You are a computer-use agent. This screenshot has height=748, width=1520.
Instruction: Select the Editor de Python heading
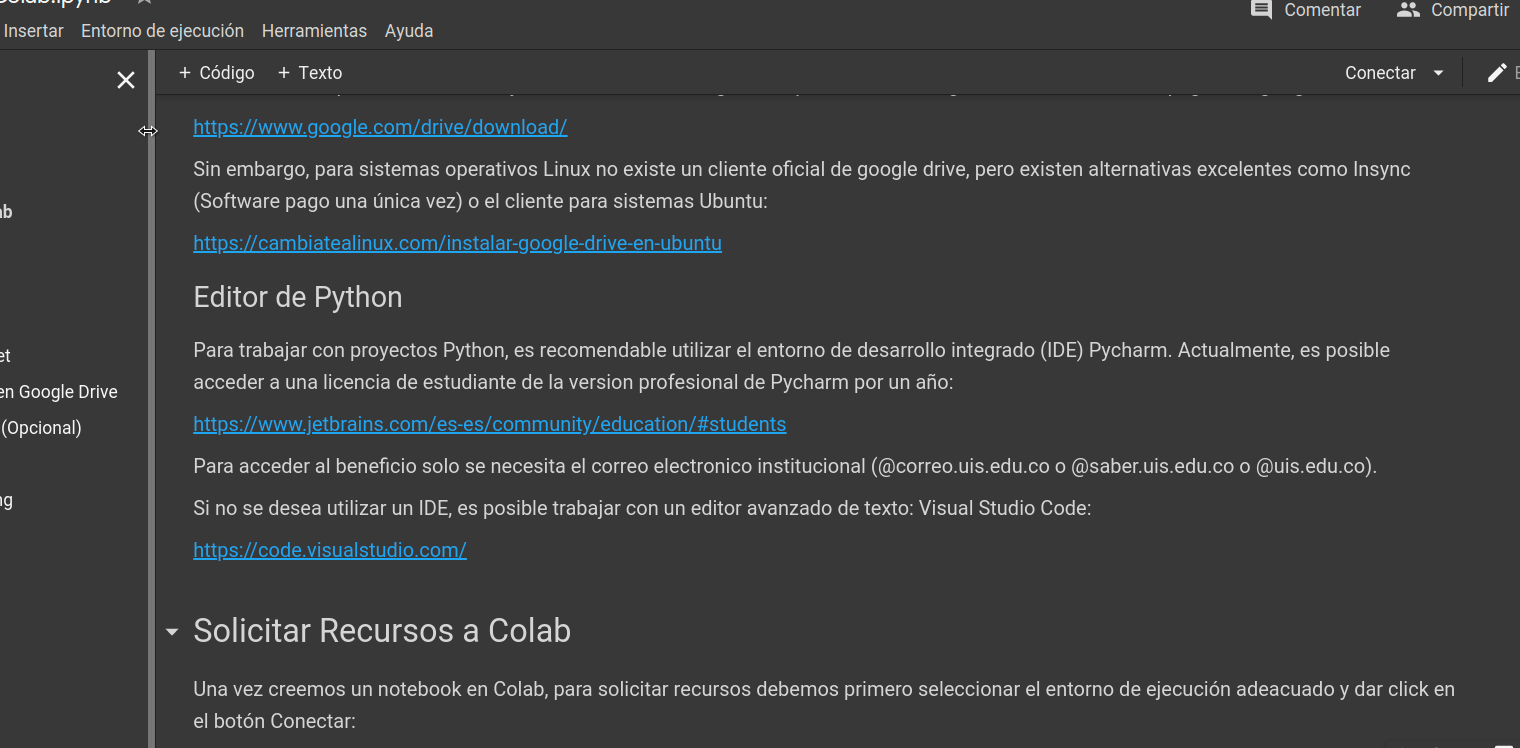[x=298, y=297]
